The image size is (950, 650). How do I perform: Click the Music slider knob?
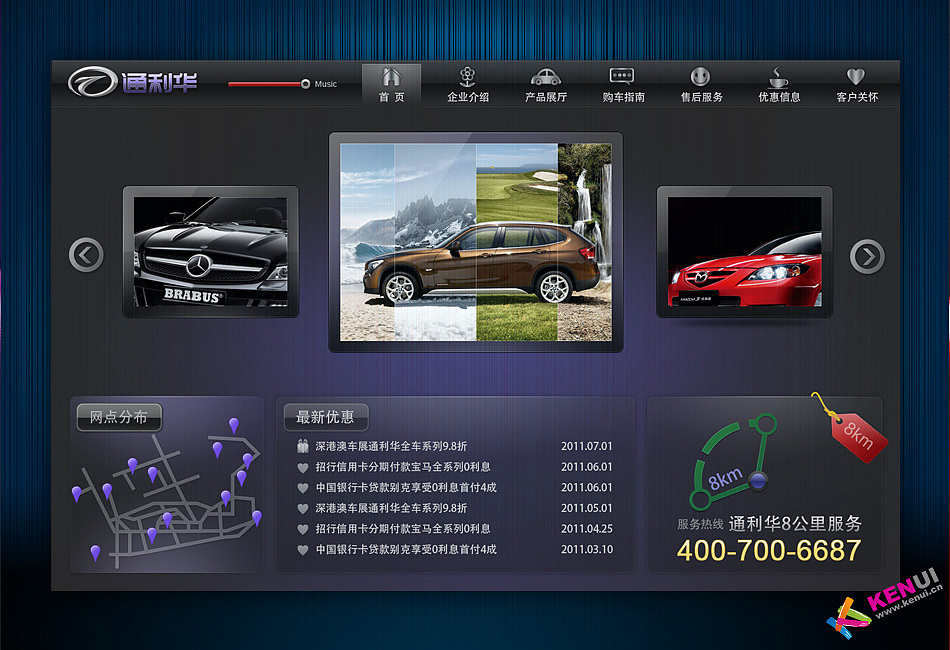tap(306, 84)
